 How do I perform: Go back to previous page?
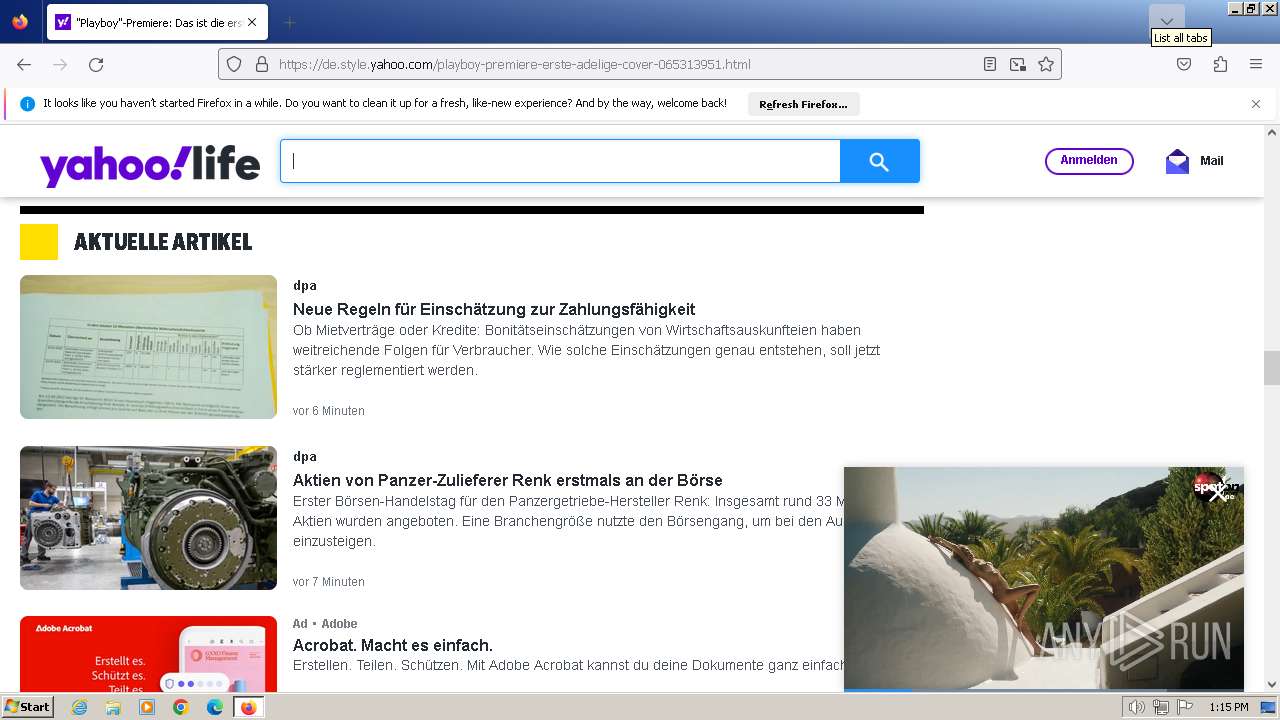pos(24,64)
